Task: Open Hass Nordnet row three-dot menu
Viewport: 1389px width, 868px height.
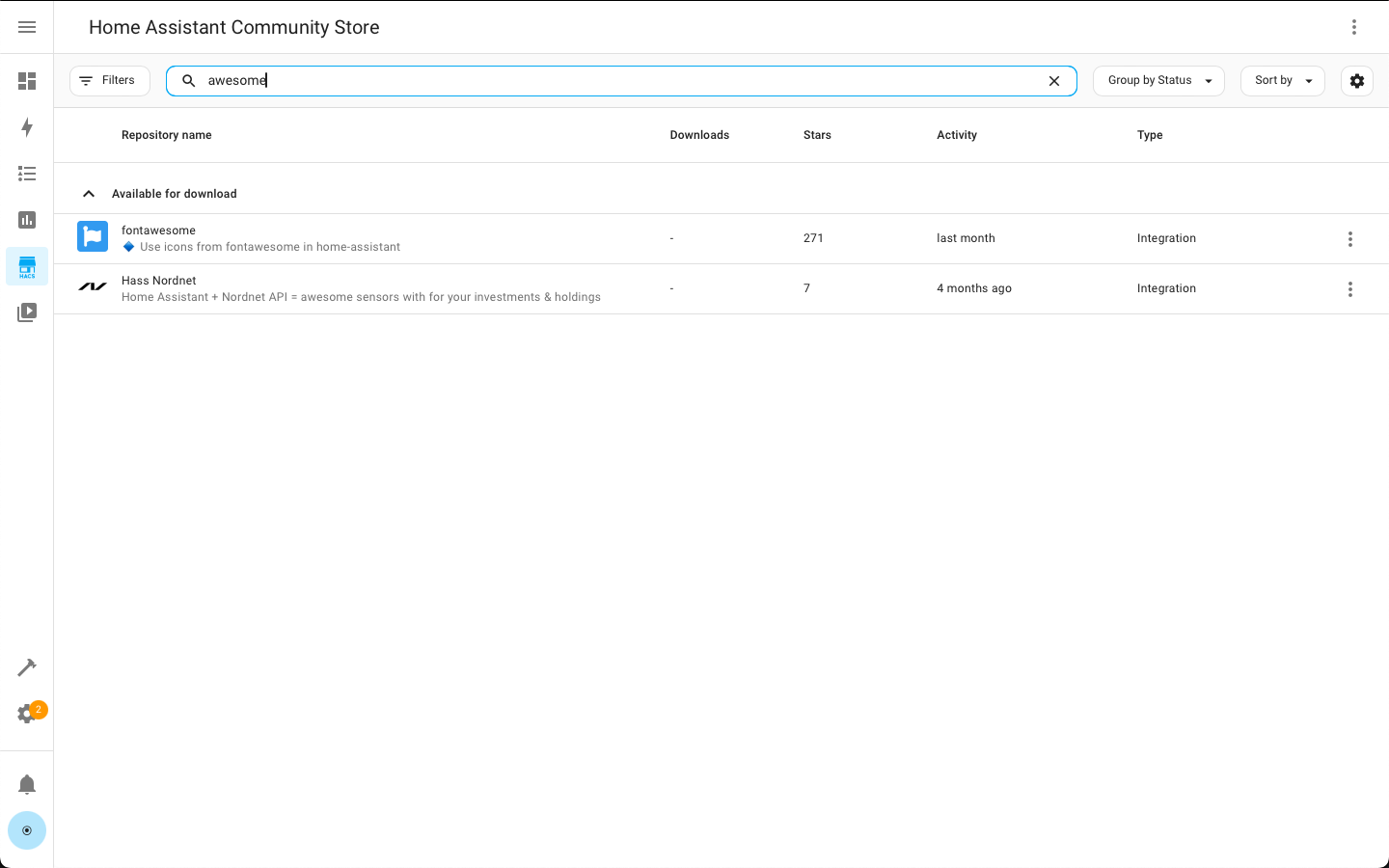Action: coord(1350,289)
